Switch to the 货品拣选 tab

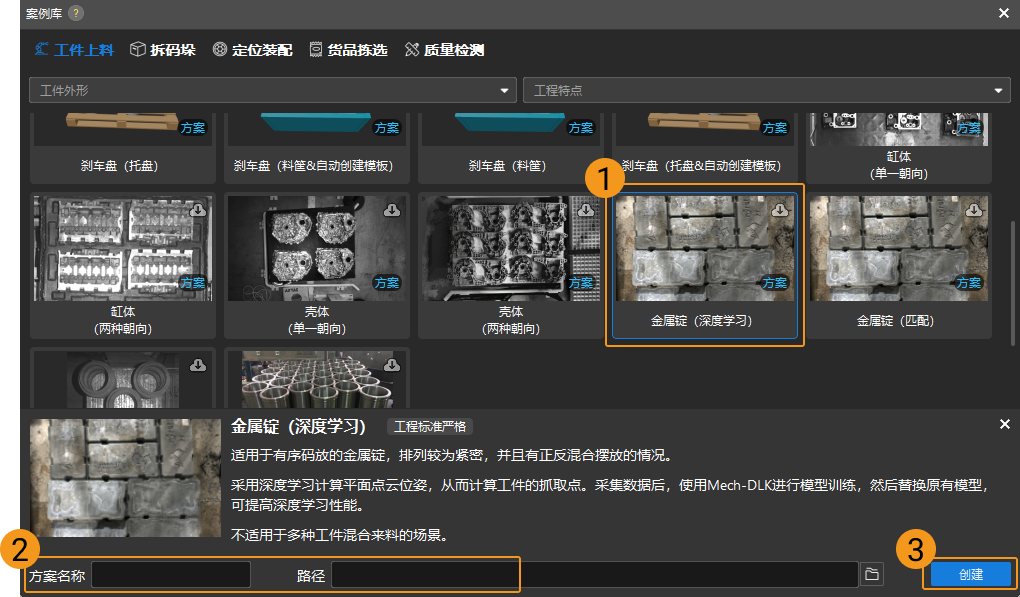click(x=348, y=50)
